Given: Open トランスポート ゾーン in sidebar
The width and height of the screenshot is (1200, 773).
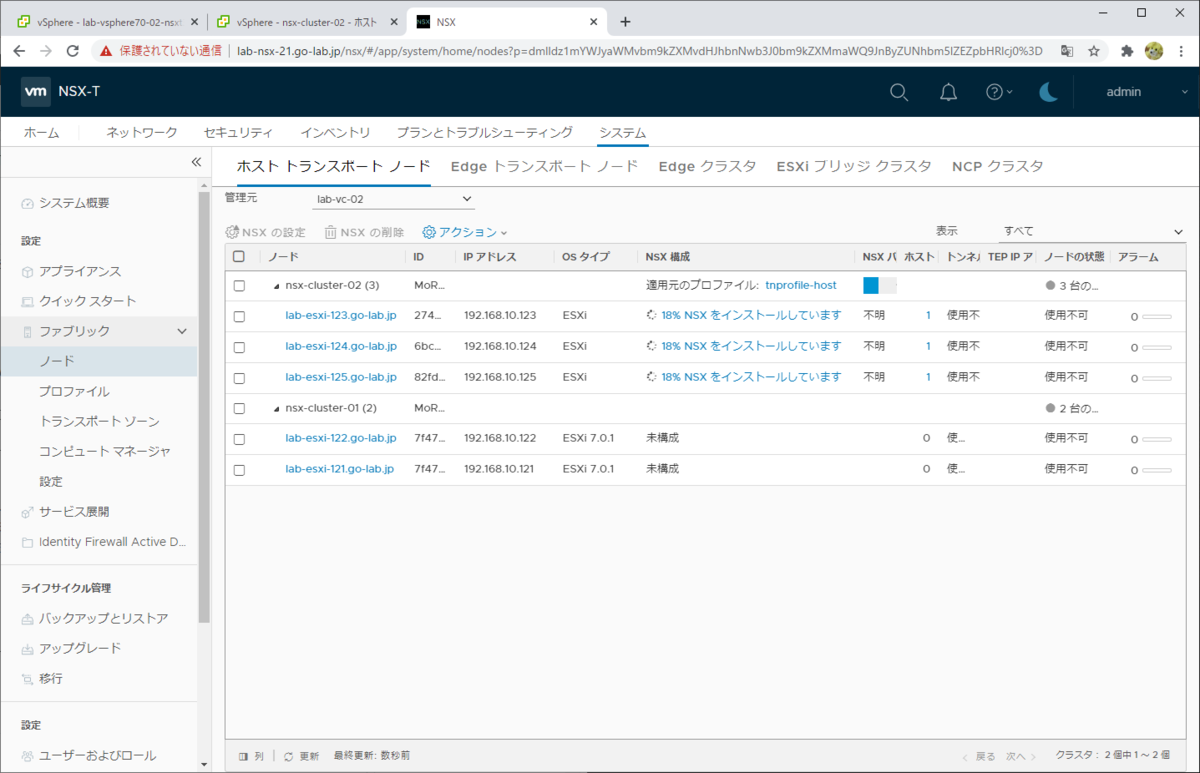Looking at the screenshot, I should tap(99, 422).
